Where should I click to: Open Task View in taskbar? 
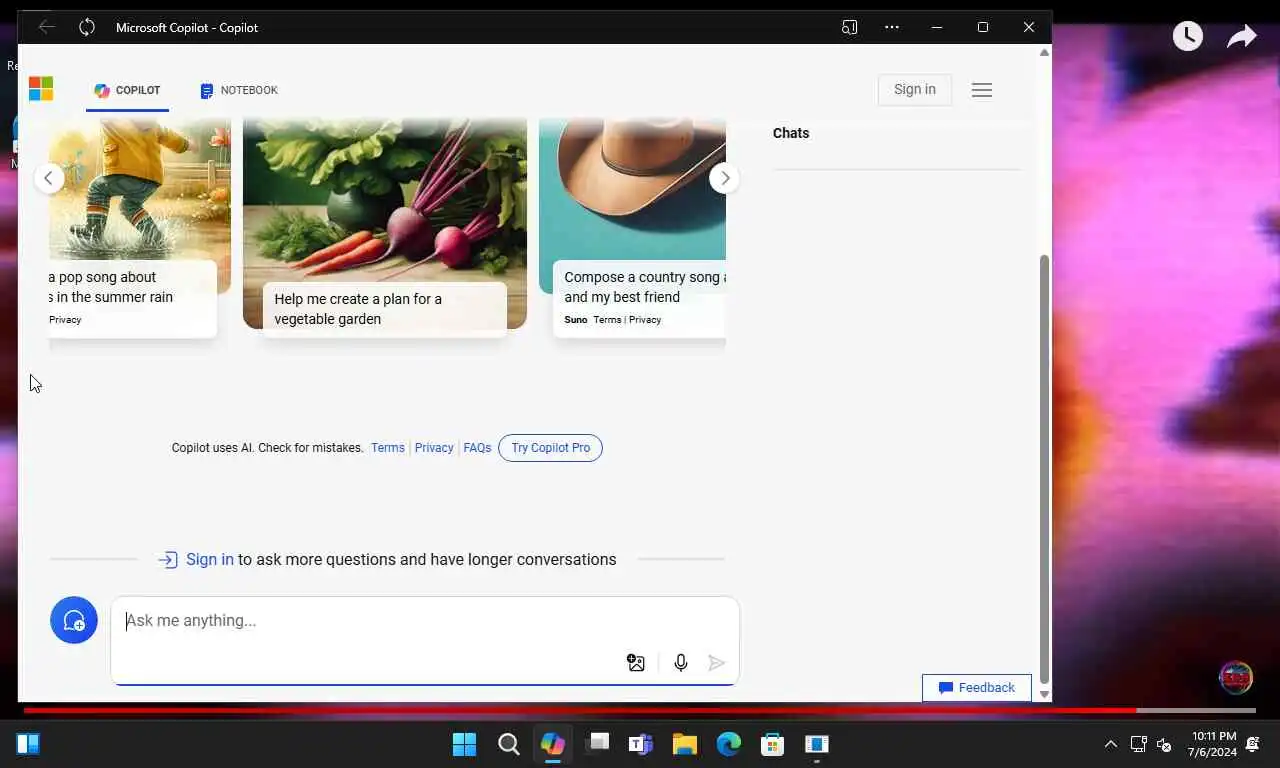597,744
